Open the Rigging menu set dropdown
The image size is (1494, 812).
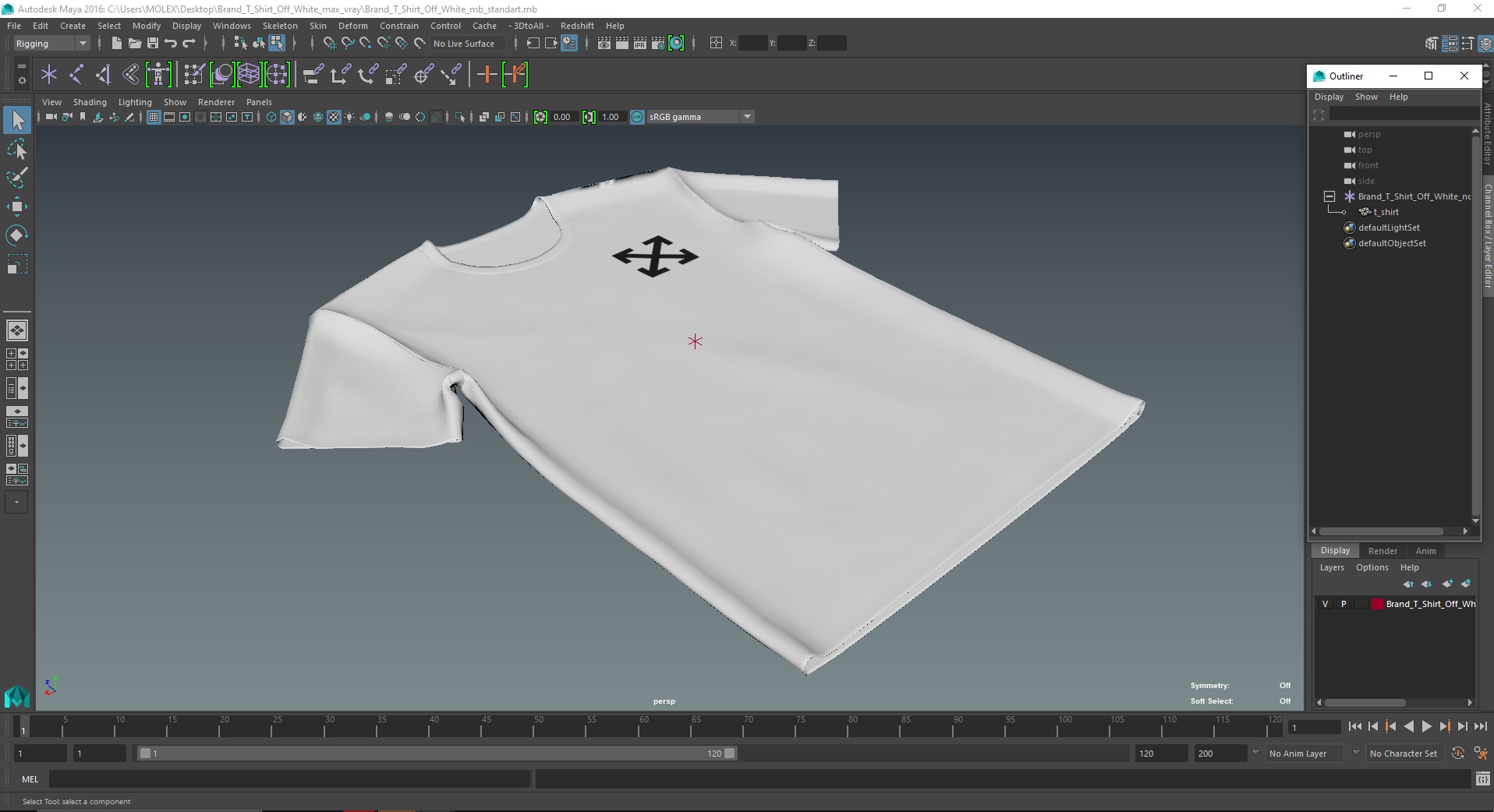pos(51,44)
